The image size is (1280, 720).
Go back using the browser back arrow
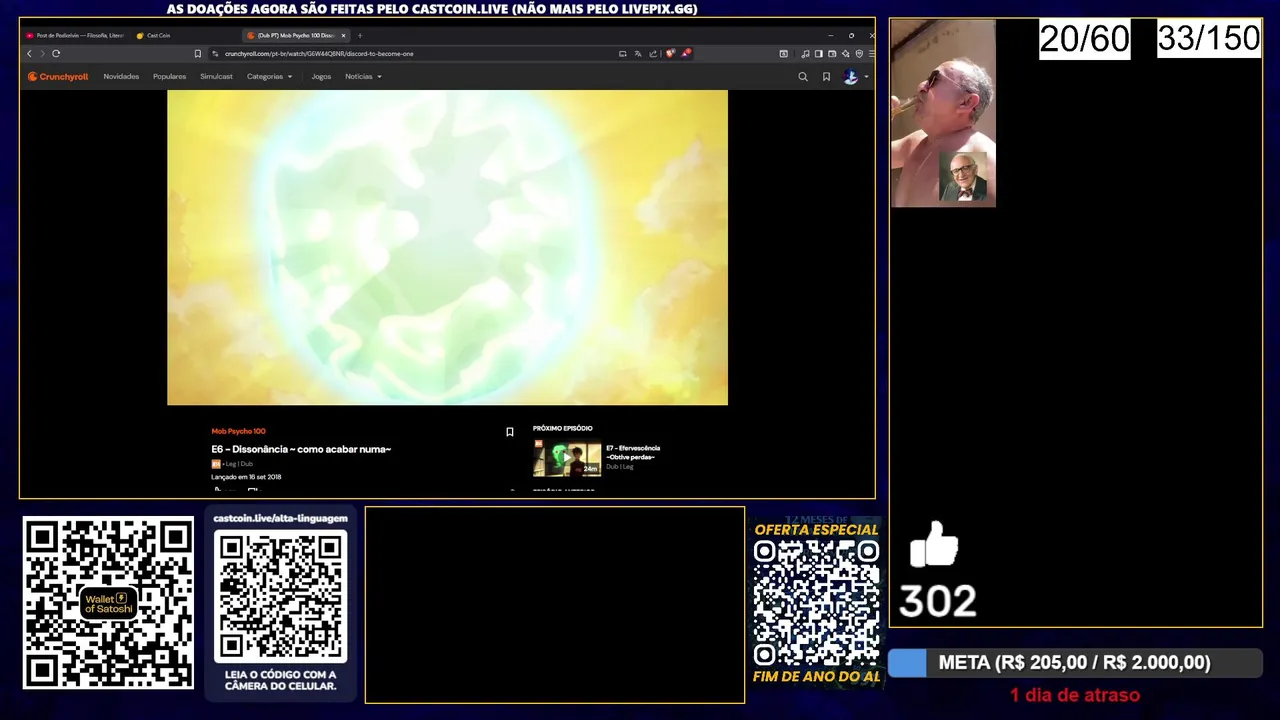[29, 54]
